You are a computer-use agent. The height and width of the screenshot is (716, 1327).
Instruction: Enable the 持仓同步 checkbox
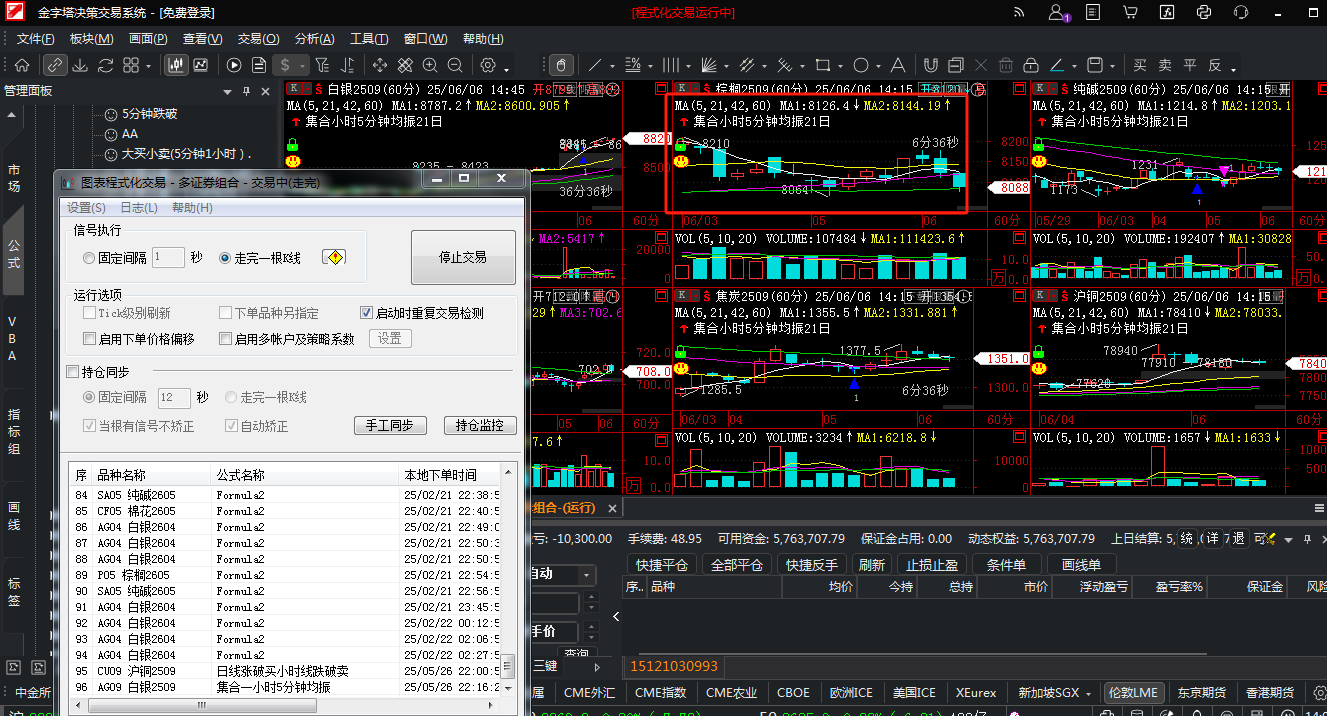(x=72, y=372)
